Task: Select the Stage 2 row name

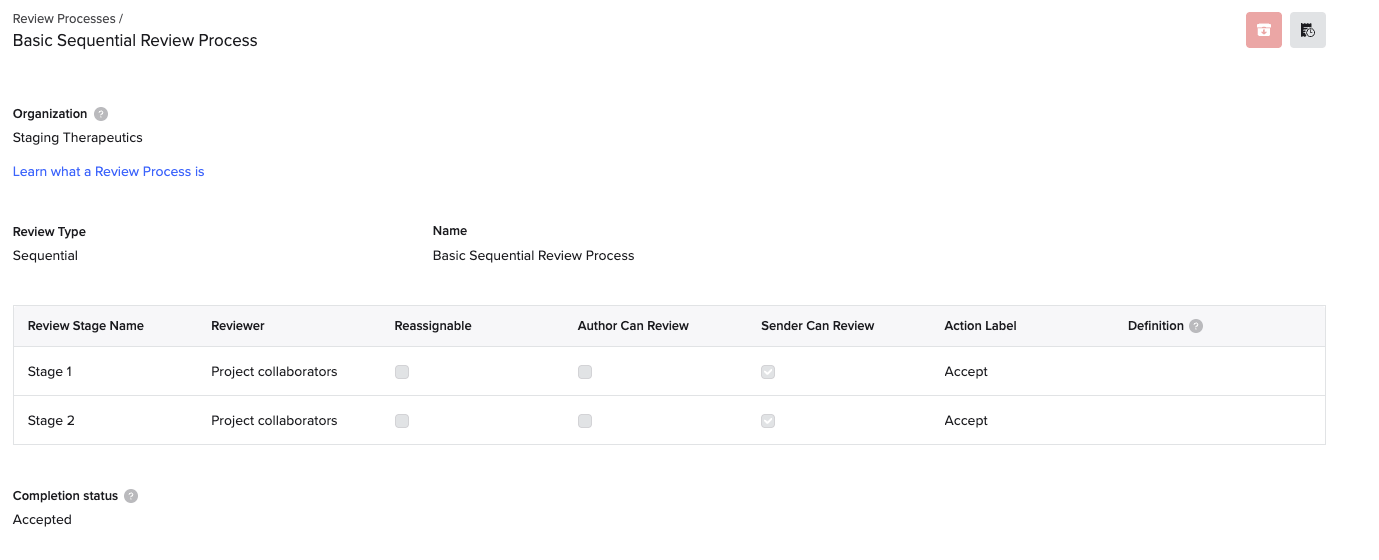Action: coord(51,421)
